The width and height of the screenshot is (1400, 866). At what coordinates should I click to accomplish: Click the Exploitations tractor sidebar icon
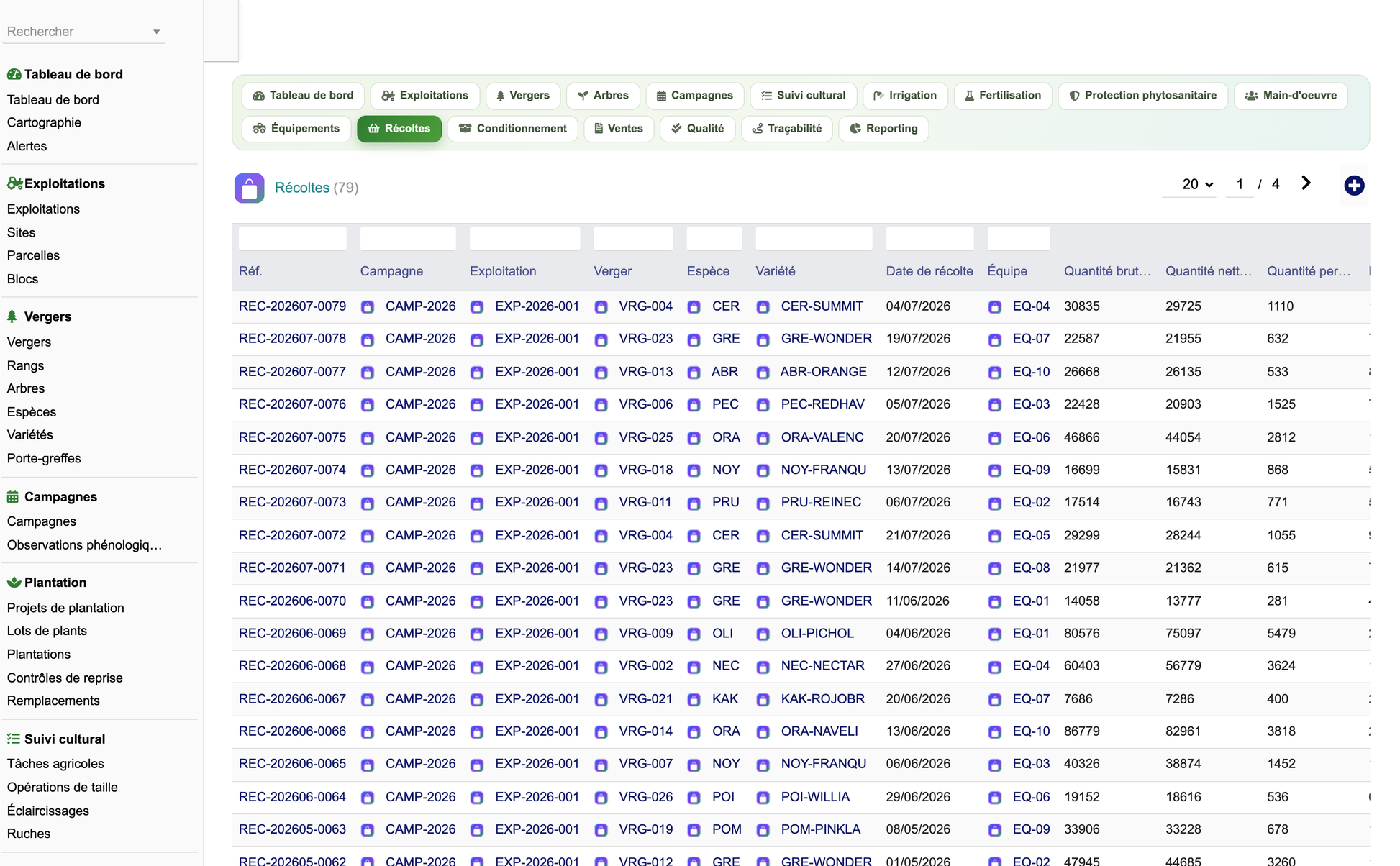tap(14, 183)
